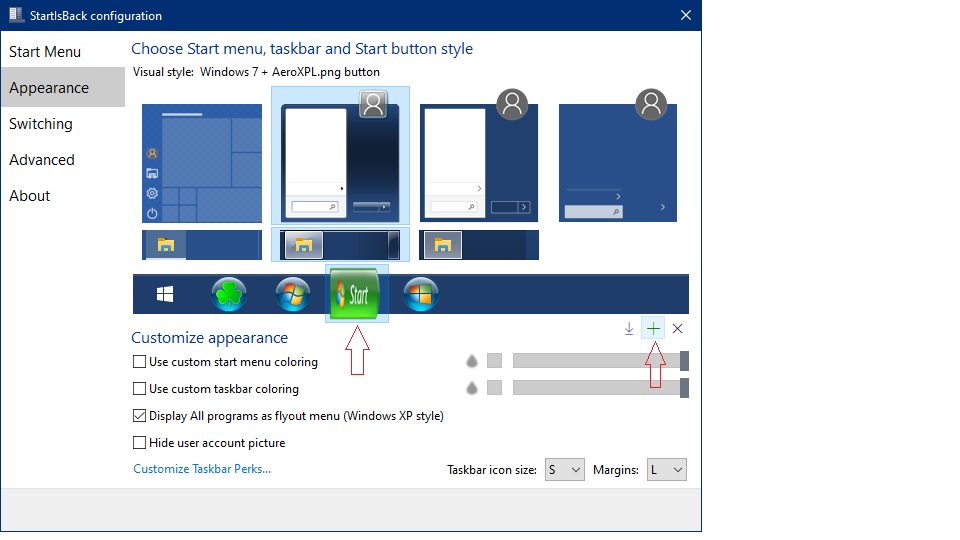Add a custom start button image with plus icon
960x540 pixels.
coord(653,329)
